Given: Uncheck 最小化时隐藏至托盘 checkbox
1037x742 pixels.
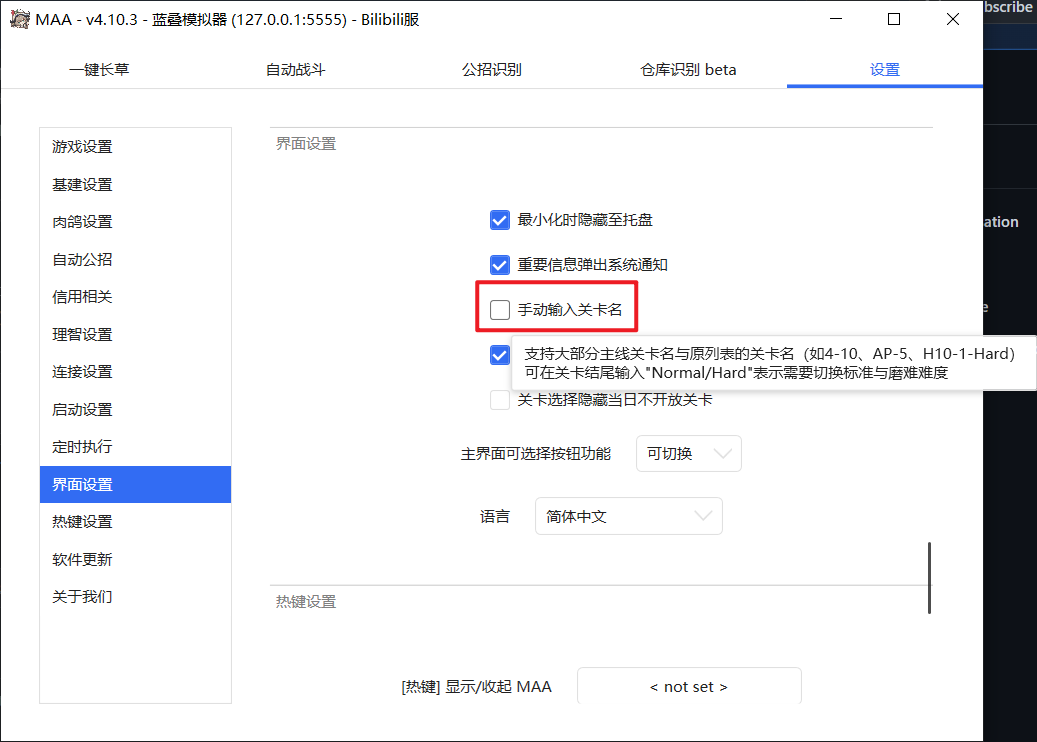Looking at the screenshot, I should point(500,220).
